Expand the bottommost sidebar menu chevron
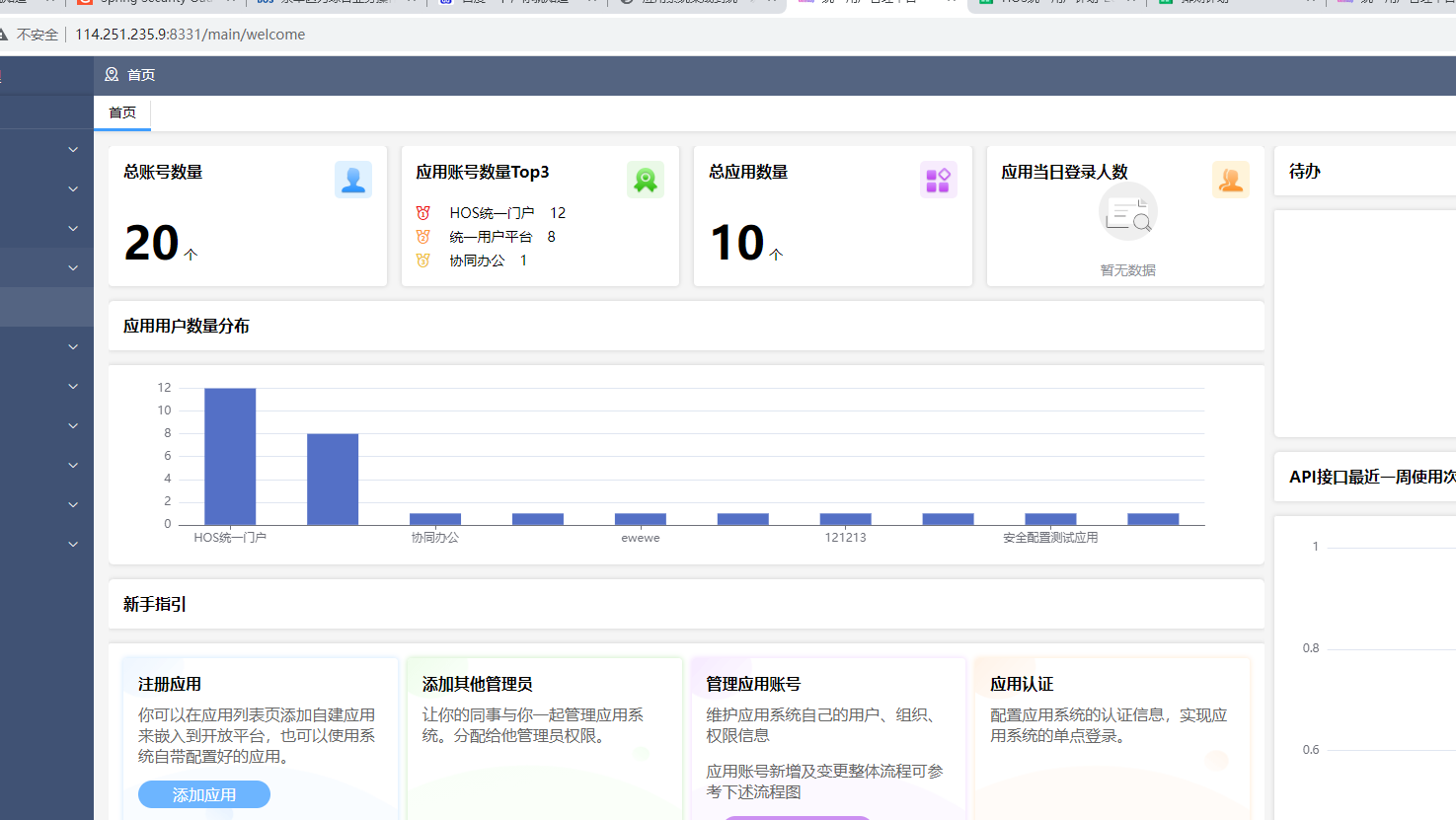Viewport: 1456px width, 820px height. click(73, 545)
